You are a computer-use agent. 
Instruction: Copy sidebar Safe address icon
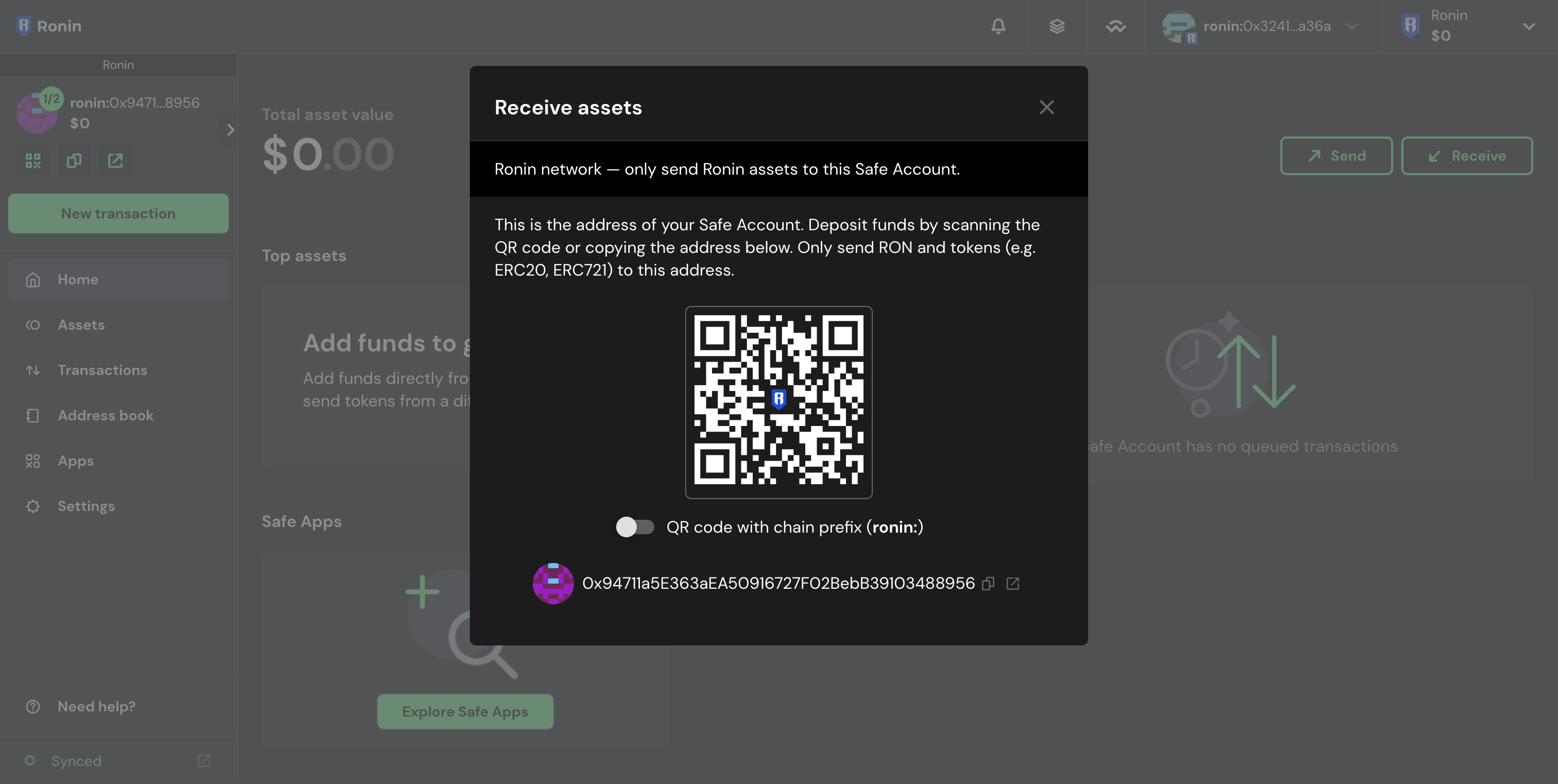pyautogui.click(x=74, y=160)
